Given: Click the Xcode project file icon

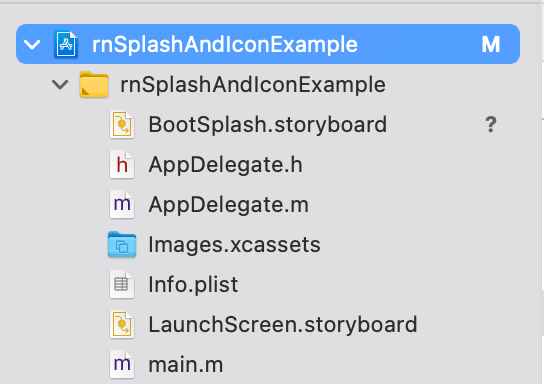Looking at the screenshot, I should (x=66, y=44).
